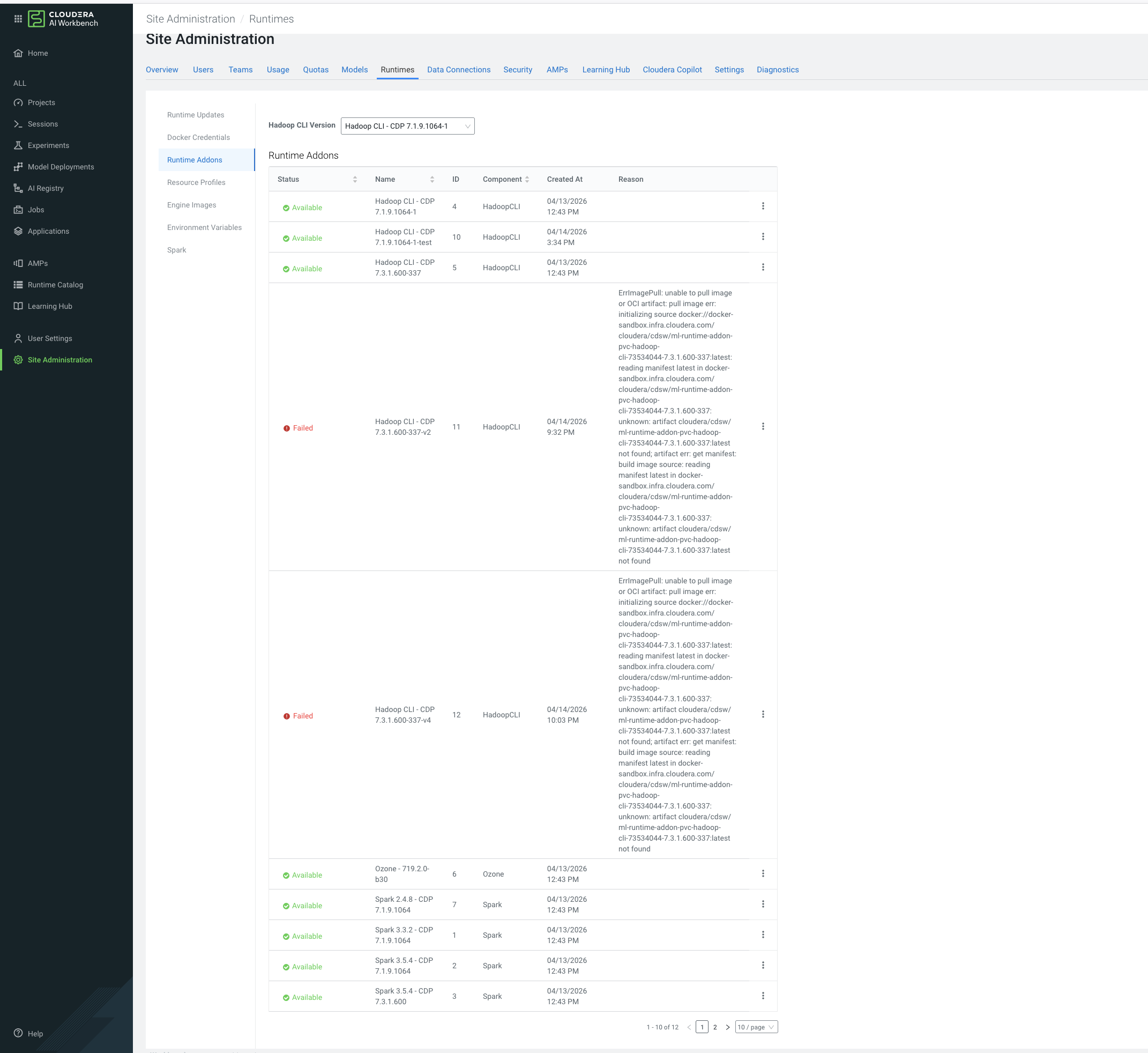Expand the 10 / page size selector
1148x1053 pixels.
click(756, 1027)
